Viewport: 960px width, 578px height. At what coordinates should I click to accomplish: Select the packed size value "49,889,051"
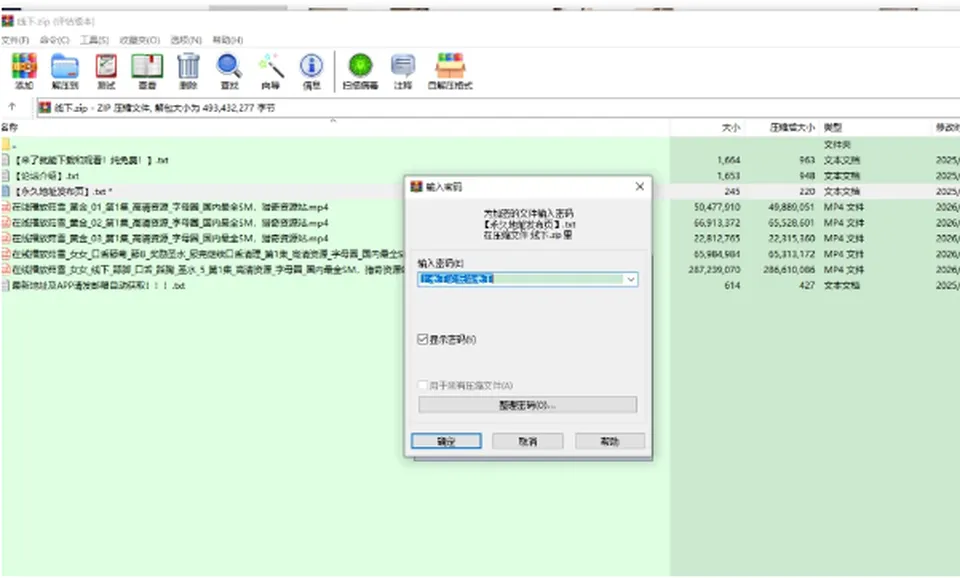(x=792, y=207)
